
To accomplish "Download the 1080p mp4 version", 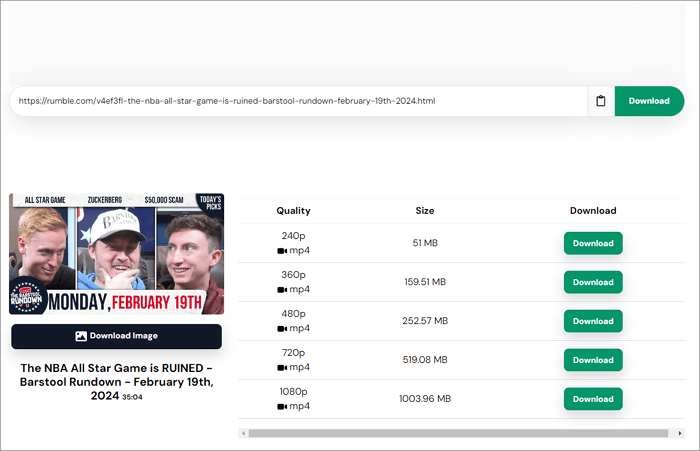I will click(x=593, y=399).
